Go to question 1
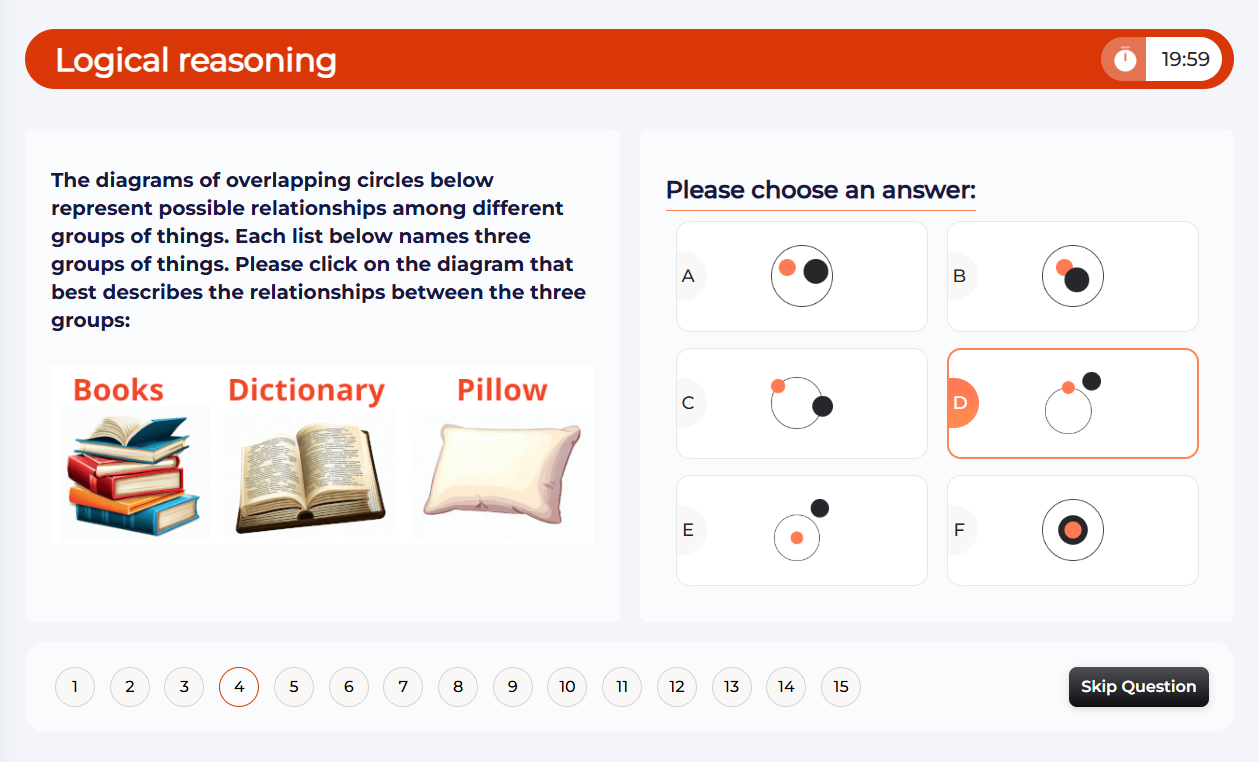Screen dimensions: 1259x762 [75, 687]
